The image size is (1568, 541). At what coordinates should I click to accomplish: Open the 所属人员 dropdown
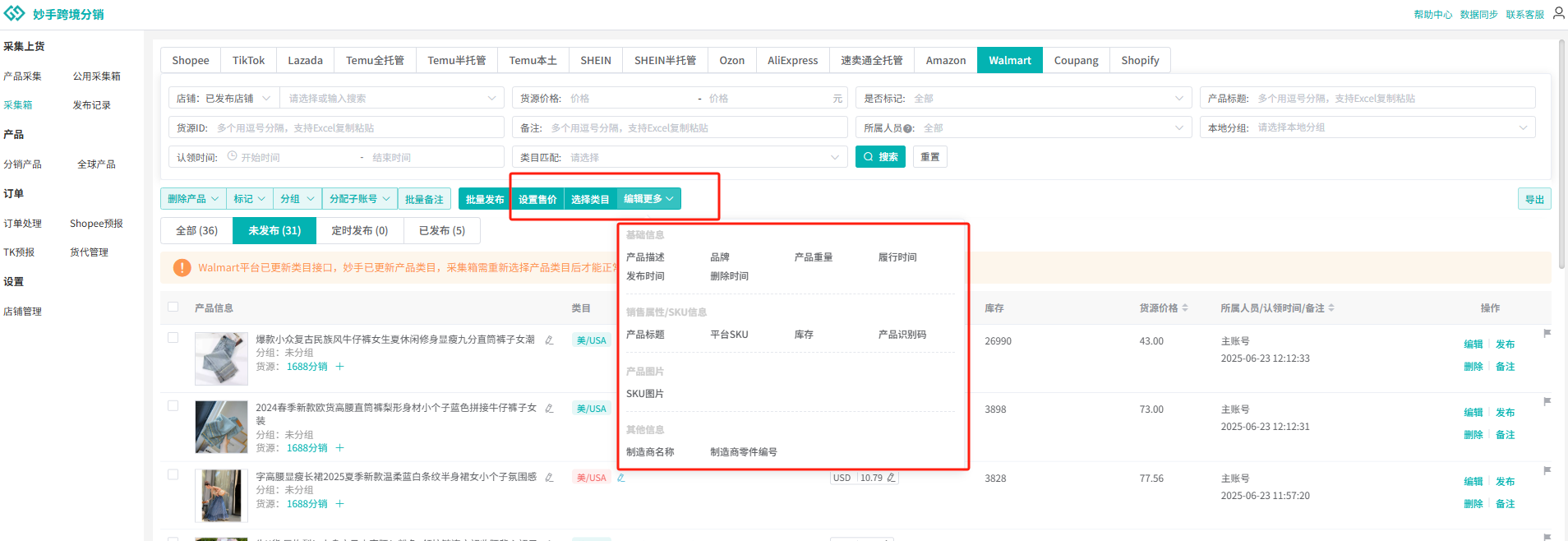[1024, 127]
